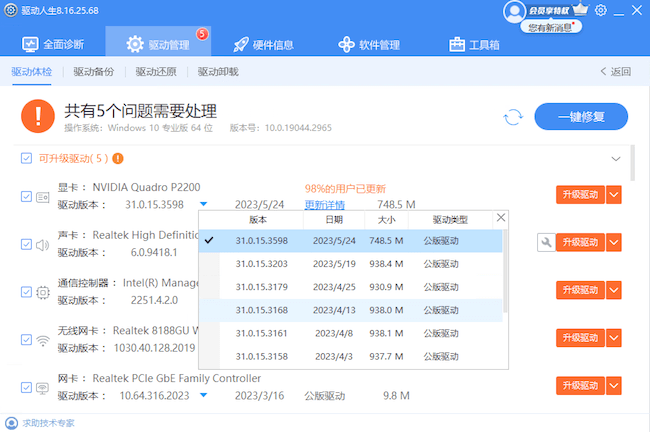Click 升级驱动 for Realtek PCIe network card
Screen dimensions: 650x432
coord(580,386)
